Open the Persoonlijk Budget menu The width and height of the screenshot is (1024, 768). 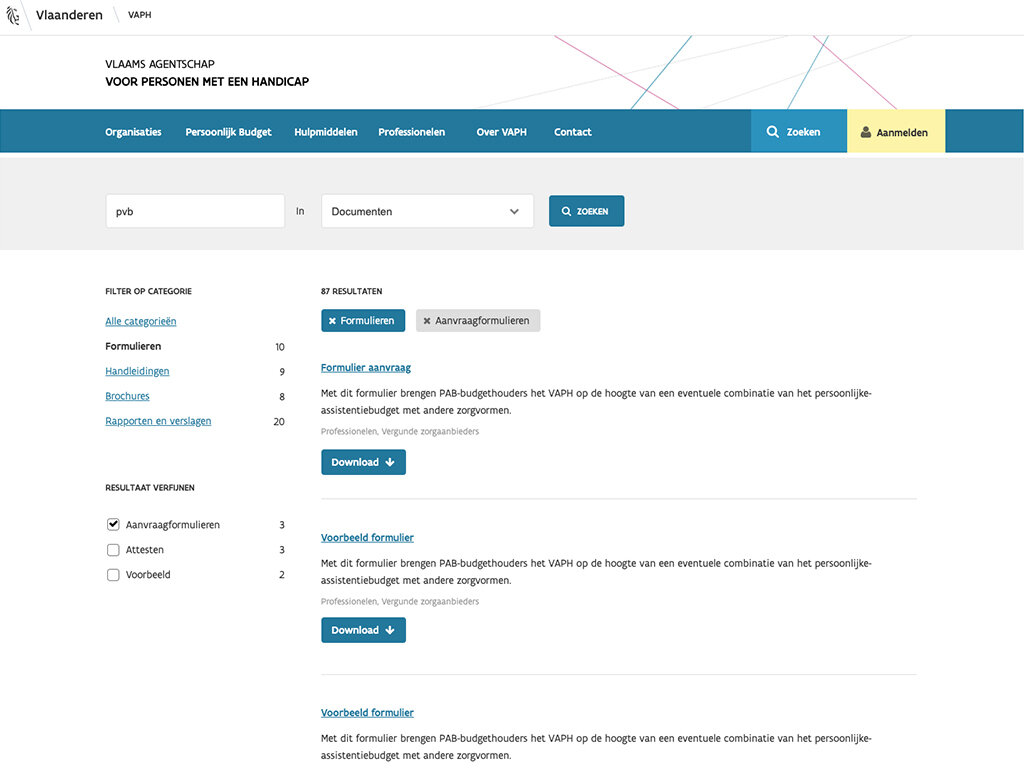[228, 132]
